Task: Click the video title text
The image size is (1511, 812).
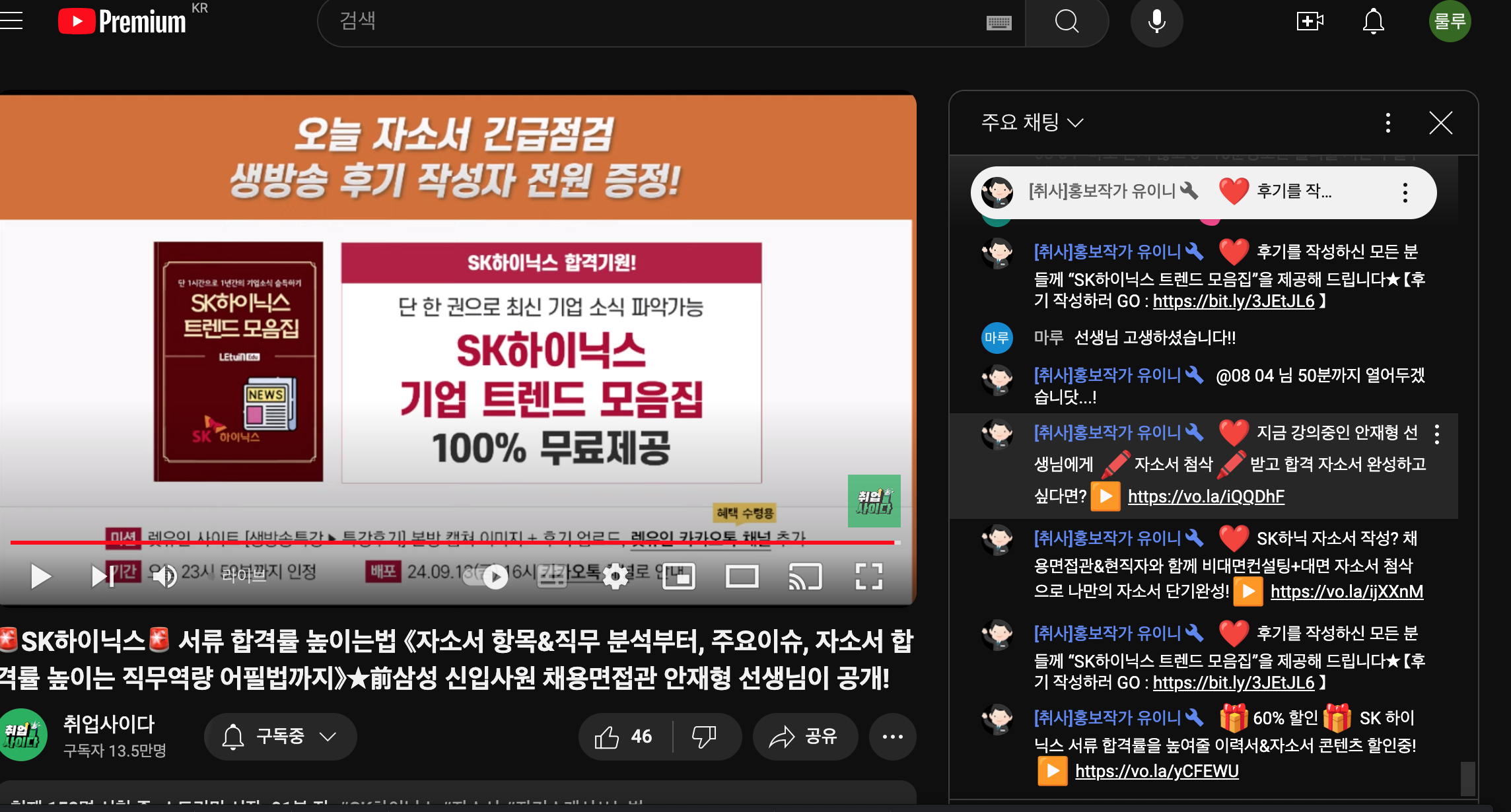Action: pos(456,659)
